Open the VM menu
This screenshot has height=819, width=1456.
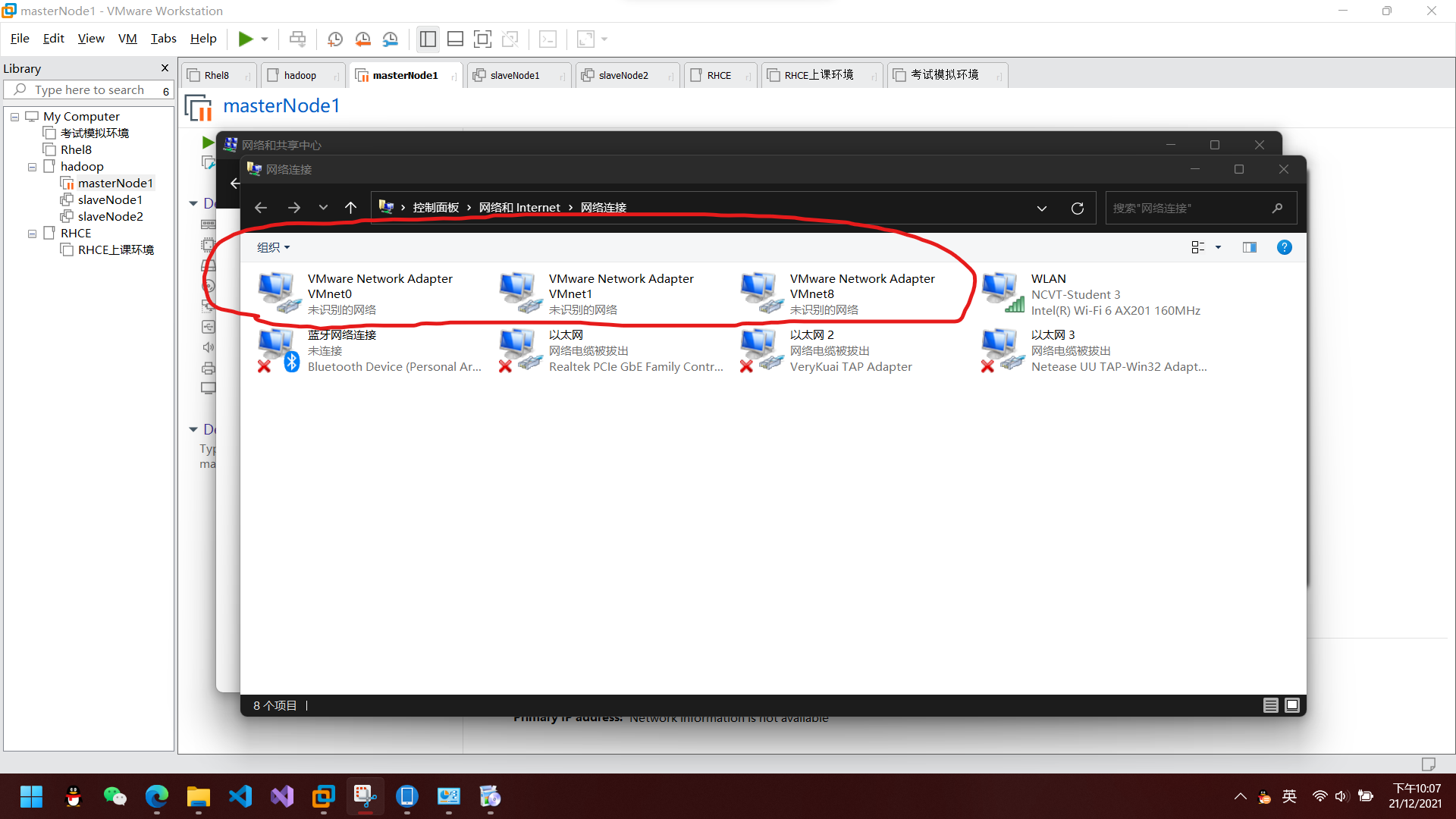127,39
